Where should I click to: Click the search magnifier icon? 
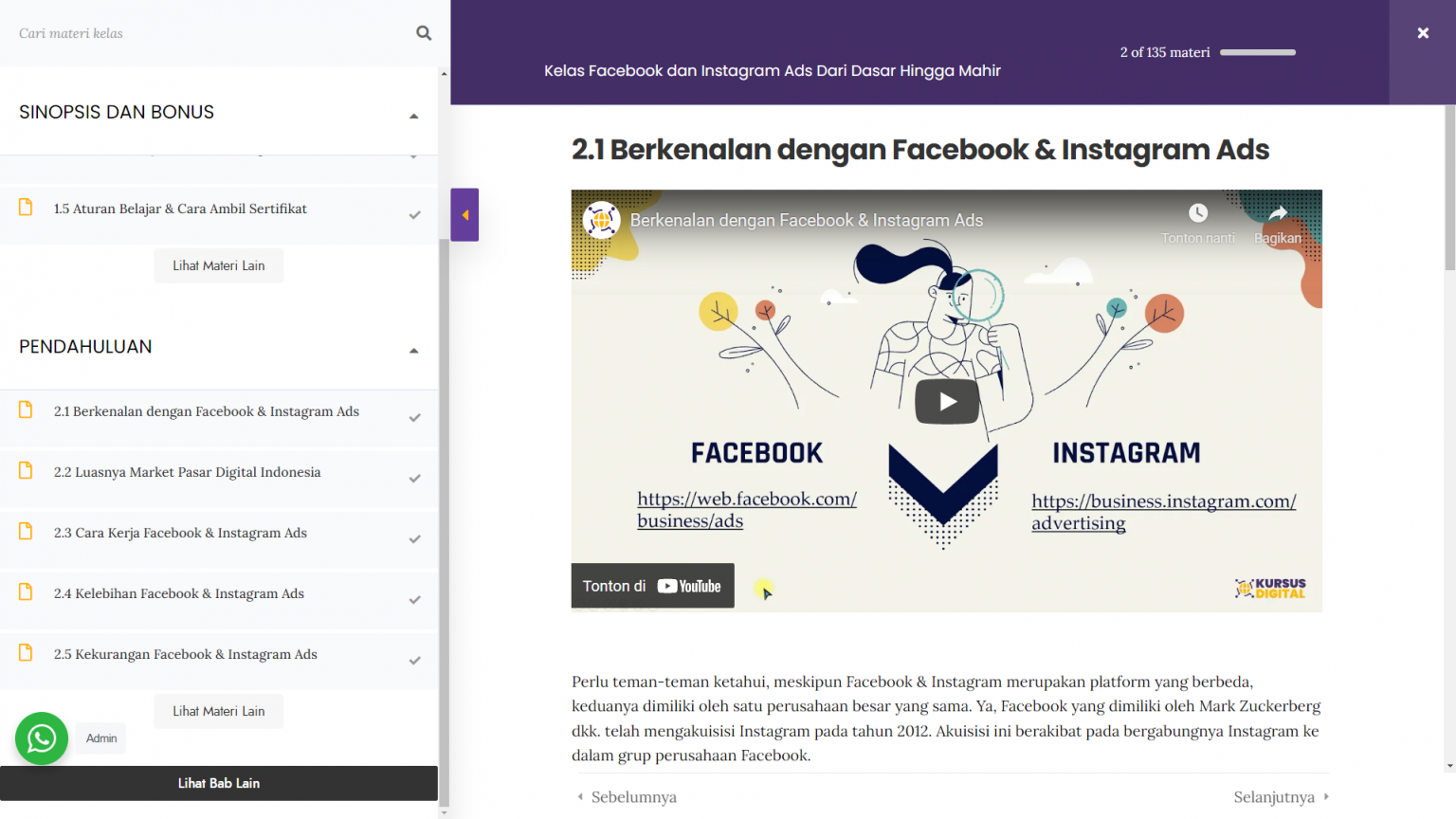click(424, 33)
